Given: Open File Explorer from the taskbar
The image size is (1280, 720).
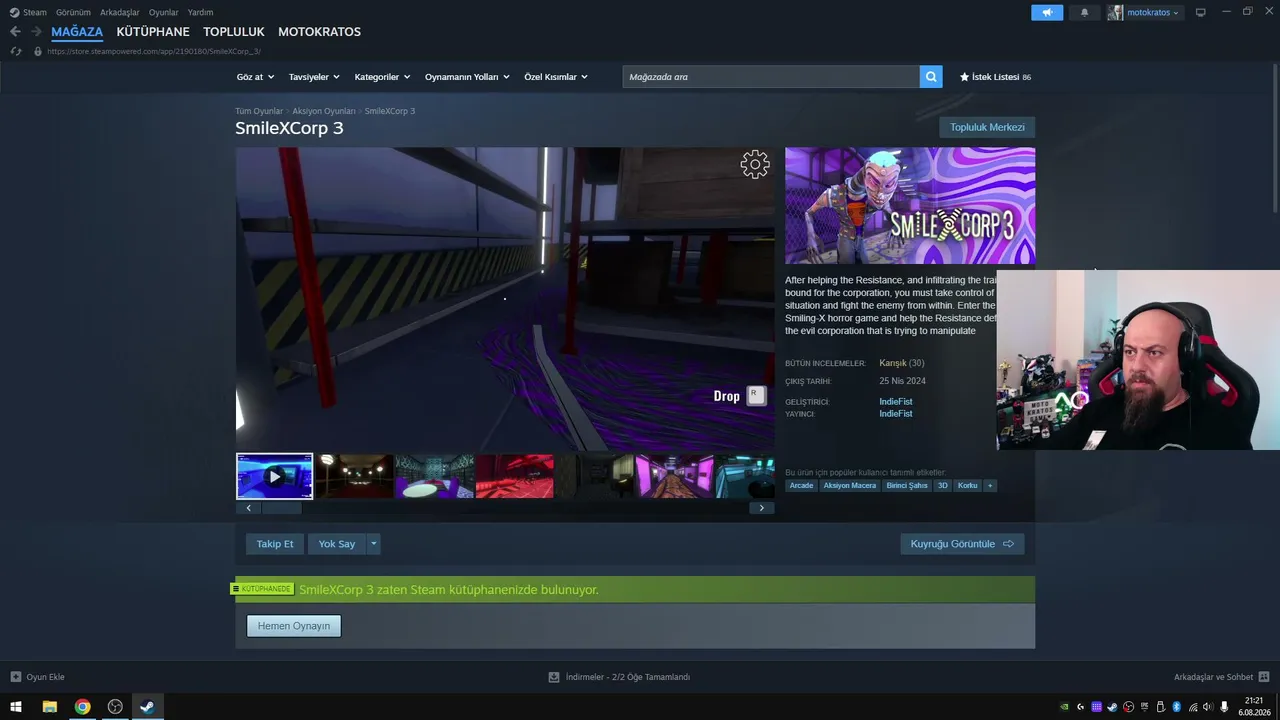Looking at the screenshot, I should tap(49, 707).
